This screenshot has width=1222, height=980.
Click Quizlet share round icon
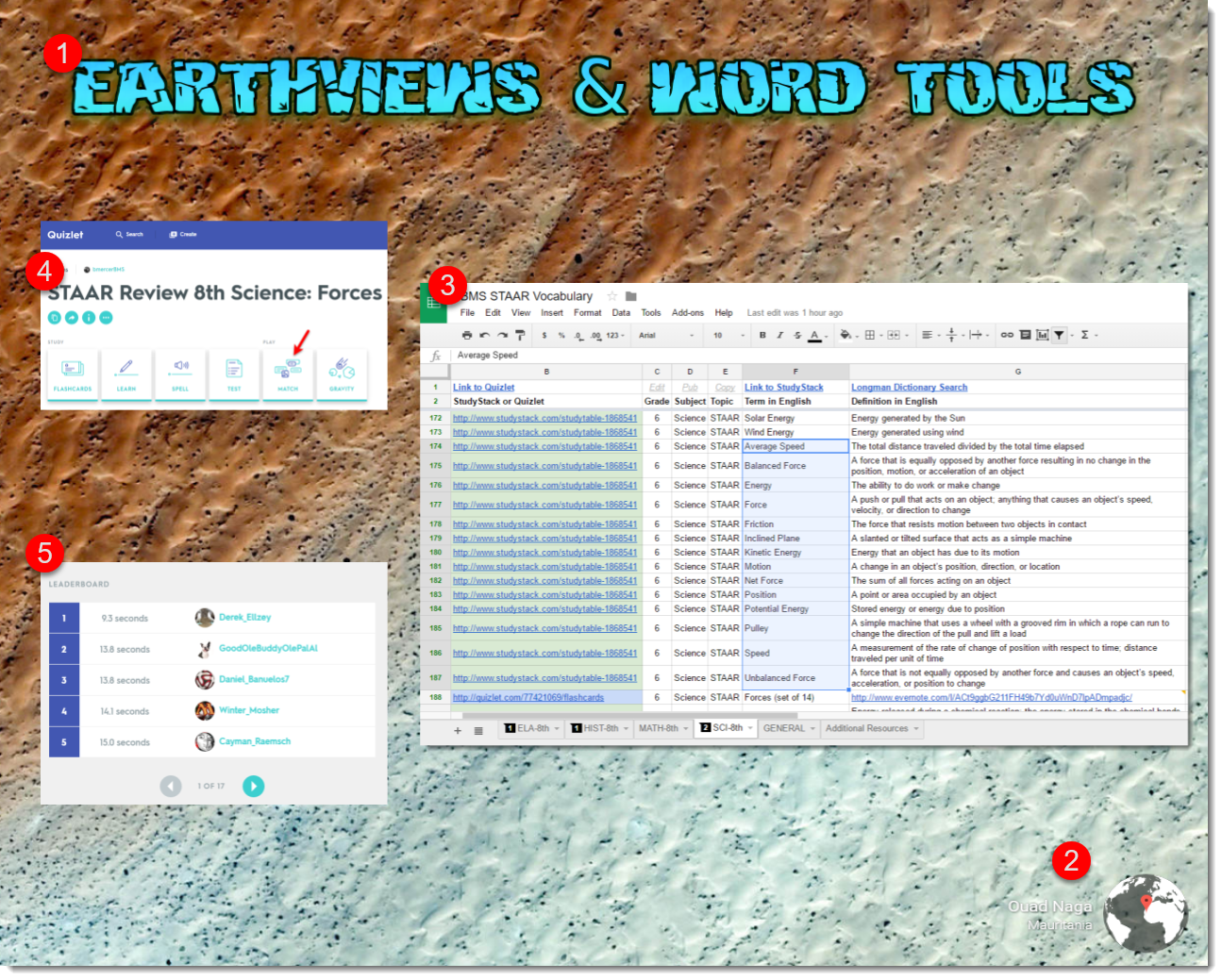click(x=72, y=318)
